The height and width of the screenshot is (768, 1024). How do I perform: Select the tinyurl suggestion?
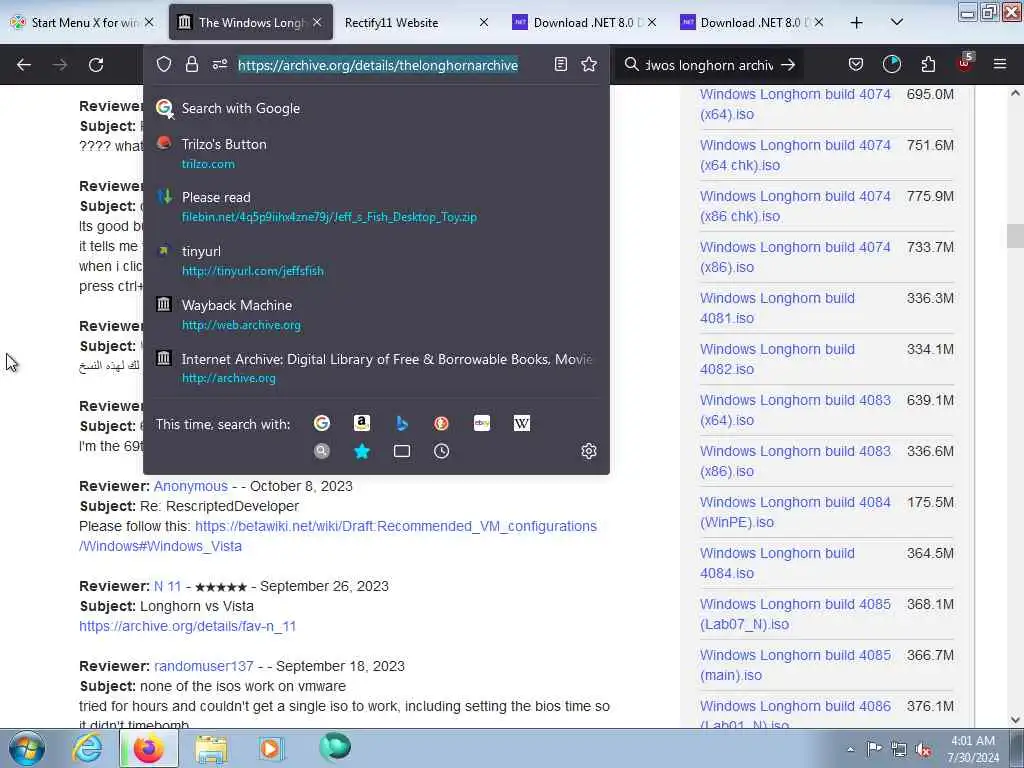coord(376,261)
